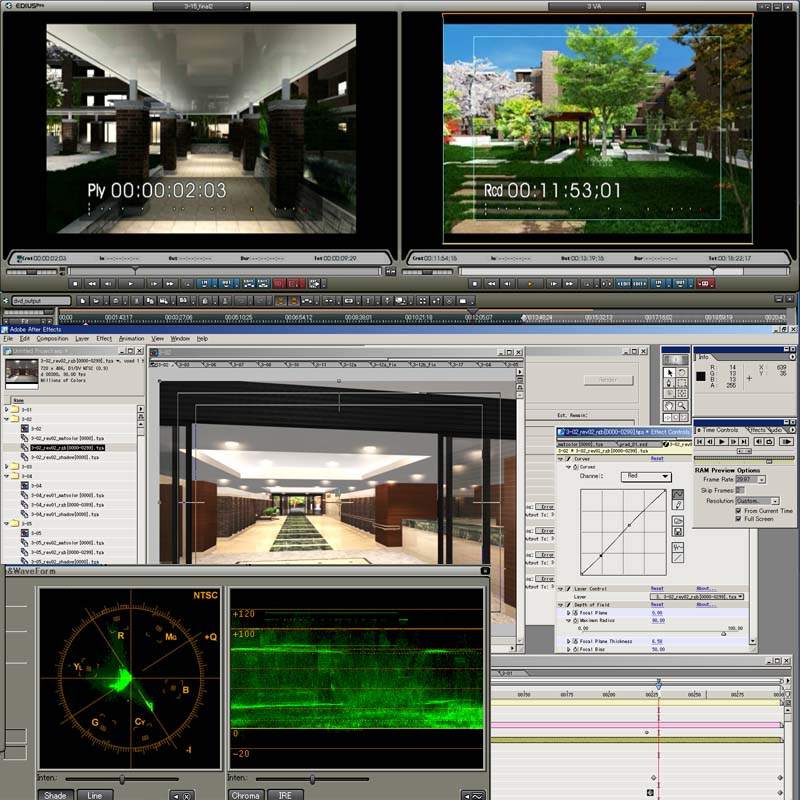Viewport: 800px width, 800px height.
Task: Adjust waveform Inten. slider handle
Action: (x=312, y=779)
